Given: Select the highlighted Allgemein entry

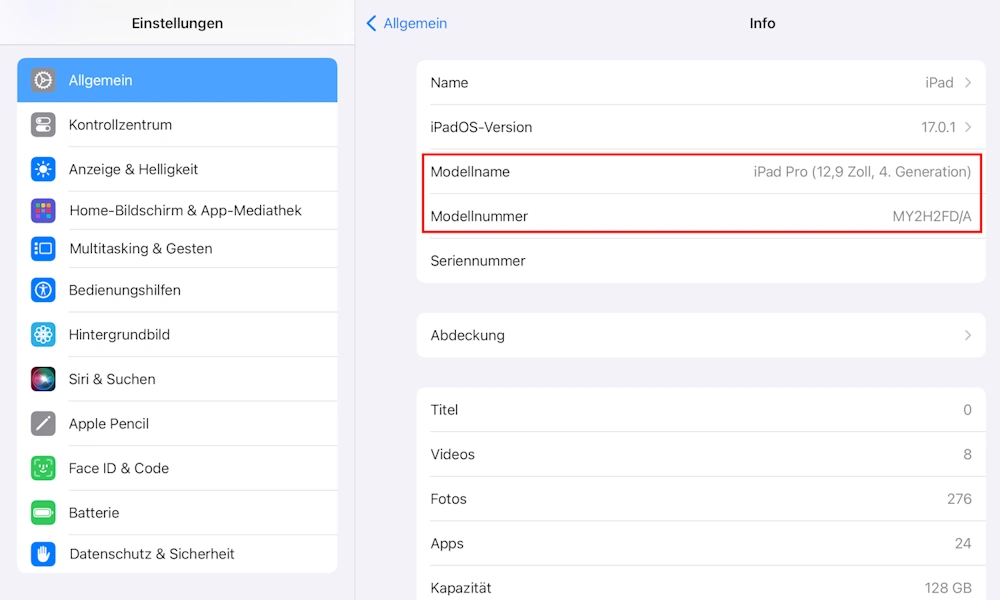Looking at the screenshot, I should coord(177,80).
